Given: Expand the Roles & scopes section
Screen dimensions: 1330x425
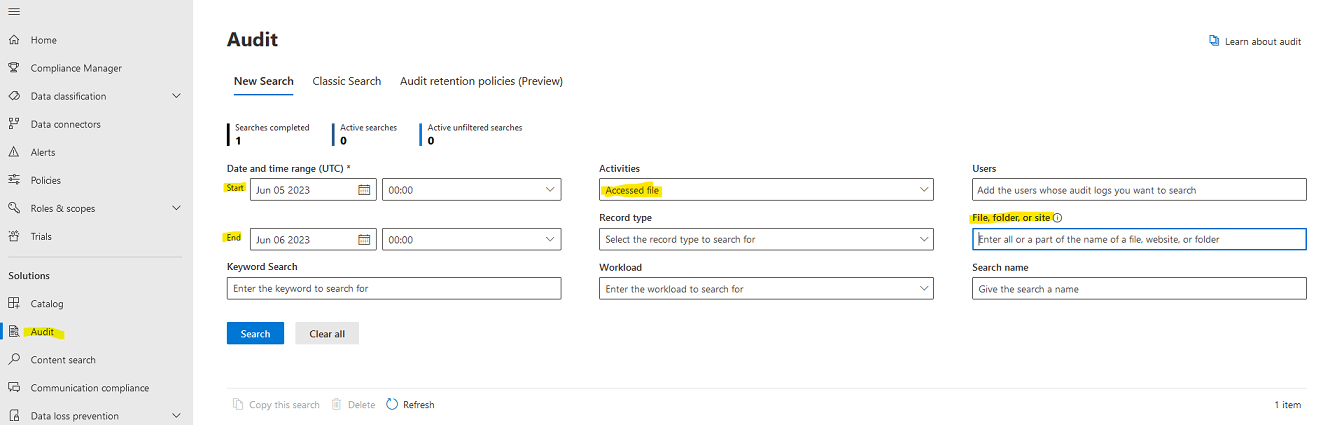Looking at the screenshot, I should (177, 208).
